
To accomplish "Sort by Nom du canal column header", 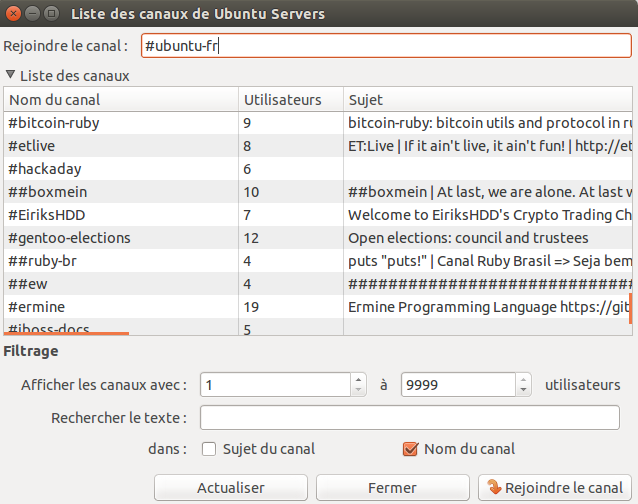I will click(x=121, y=100).
